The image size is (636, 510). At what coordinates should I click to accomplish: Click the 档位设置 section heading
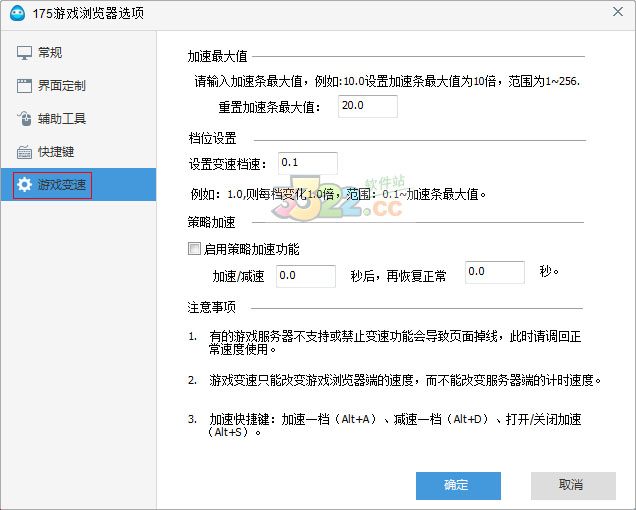coord(213,138)
